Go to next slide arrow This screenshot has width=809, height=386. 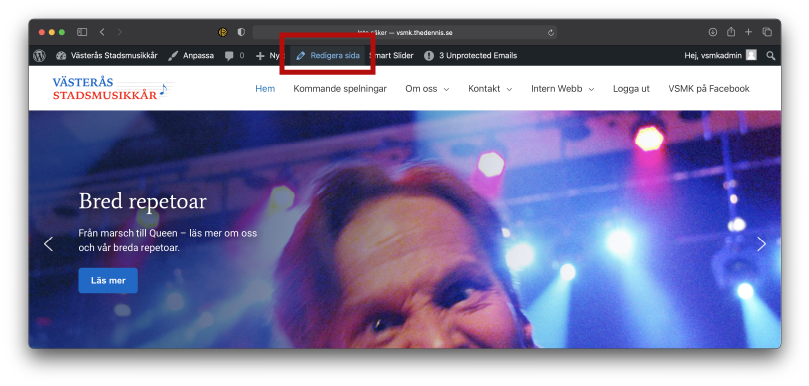[x=761, y=244]
